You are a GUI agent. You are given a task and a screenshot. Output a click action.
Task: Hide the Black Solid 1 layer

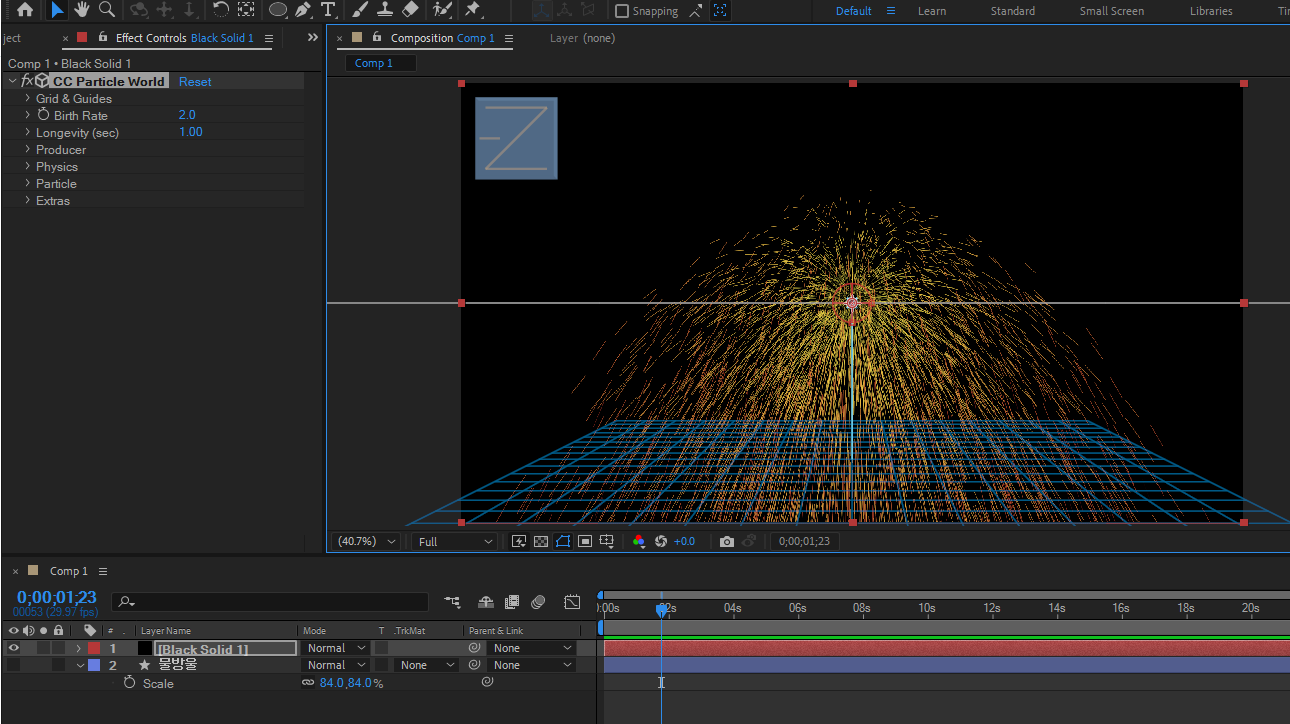click(x=14, y=648)
